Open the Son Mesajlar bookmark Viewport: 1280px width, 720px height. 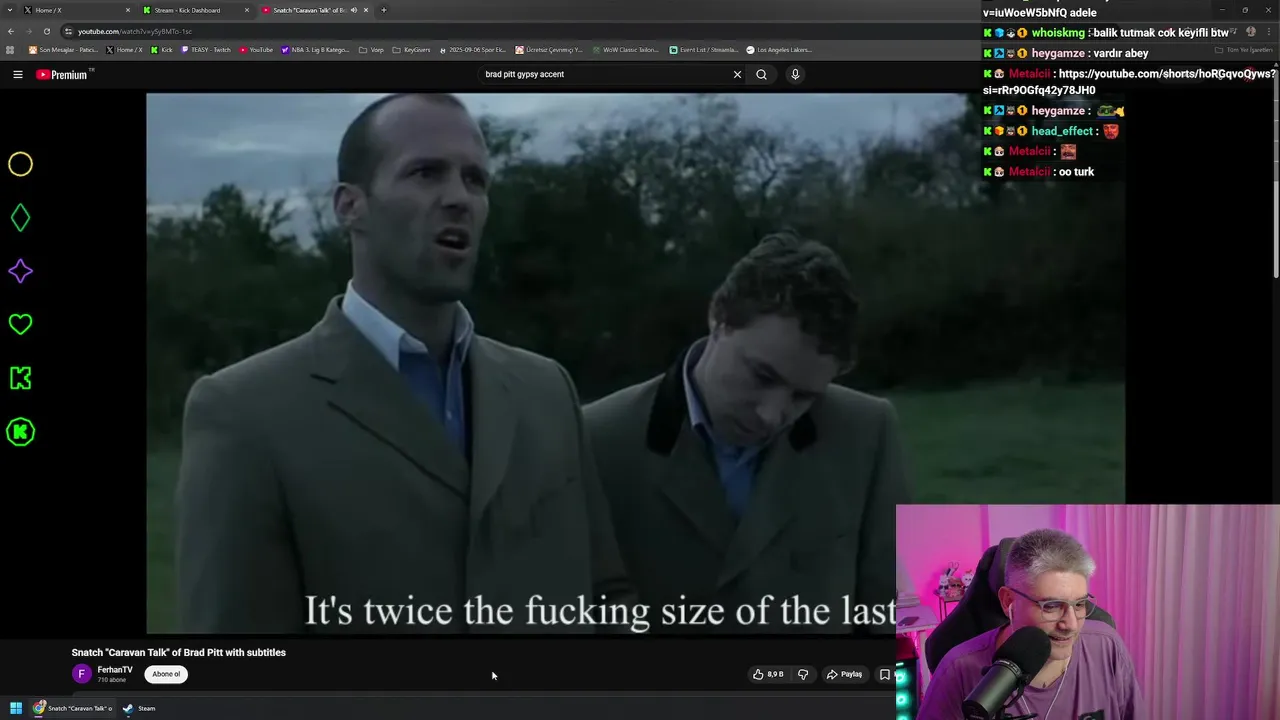(63, 49)
